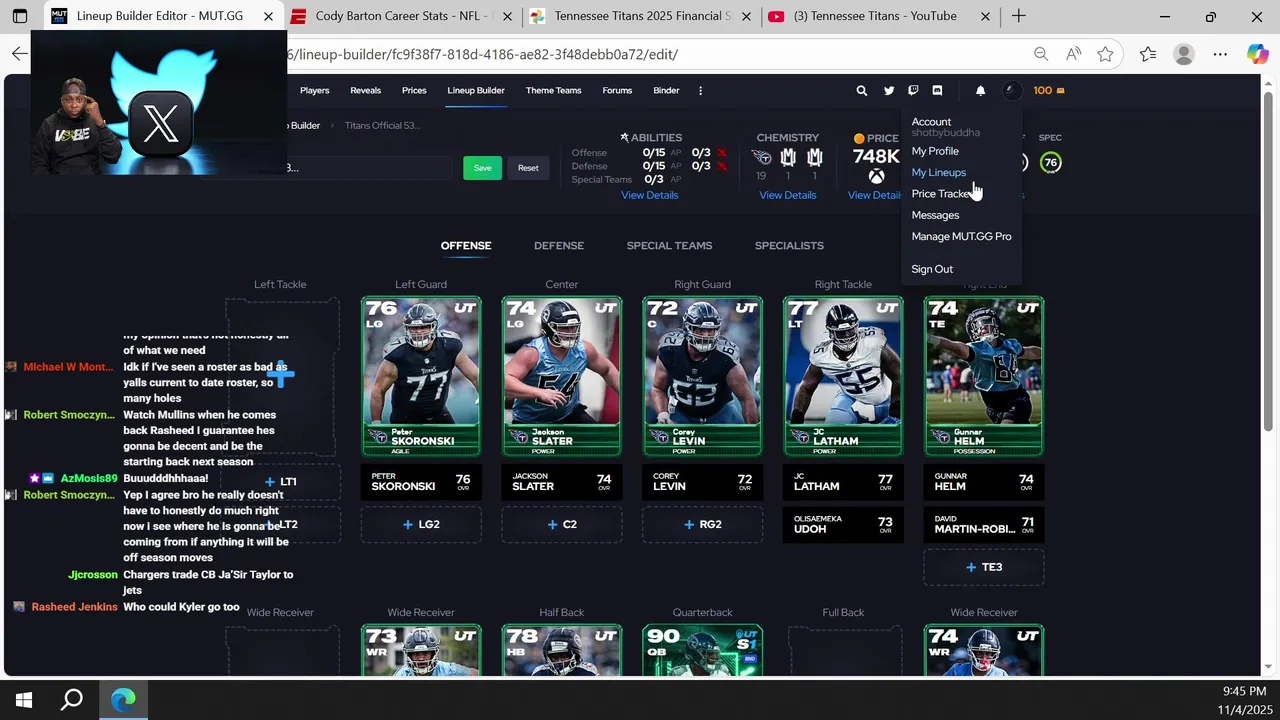Viewport: 1280px width, 720px height.
Task: Open the tab actions menu icon
Action: (x=19, y=16)
